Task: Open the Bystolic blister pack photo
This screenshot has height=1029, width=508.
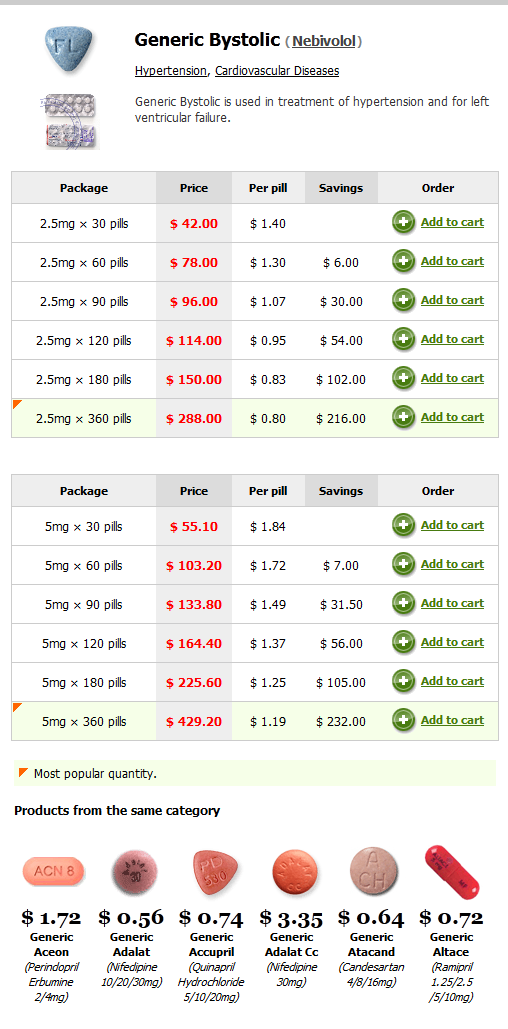Action: (70, 121)
